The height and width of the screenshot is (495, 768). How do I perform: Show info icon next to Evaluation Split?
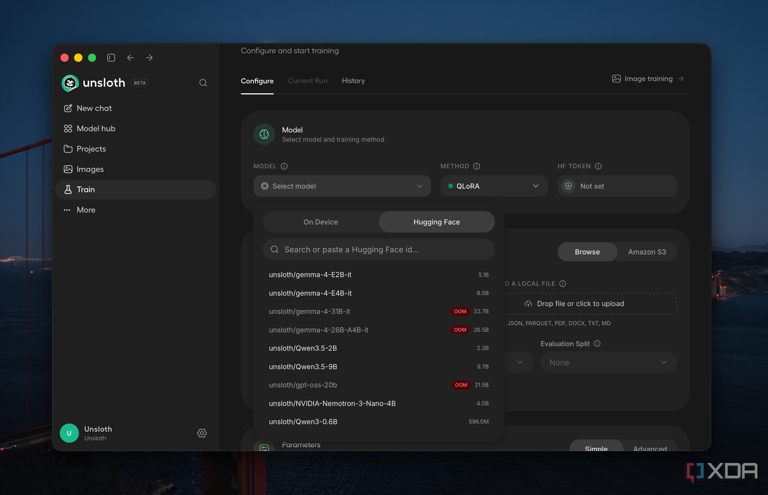coord(597,344)
